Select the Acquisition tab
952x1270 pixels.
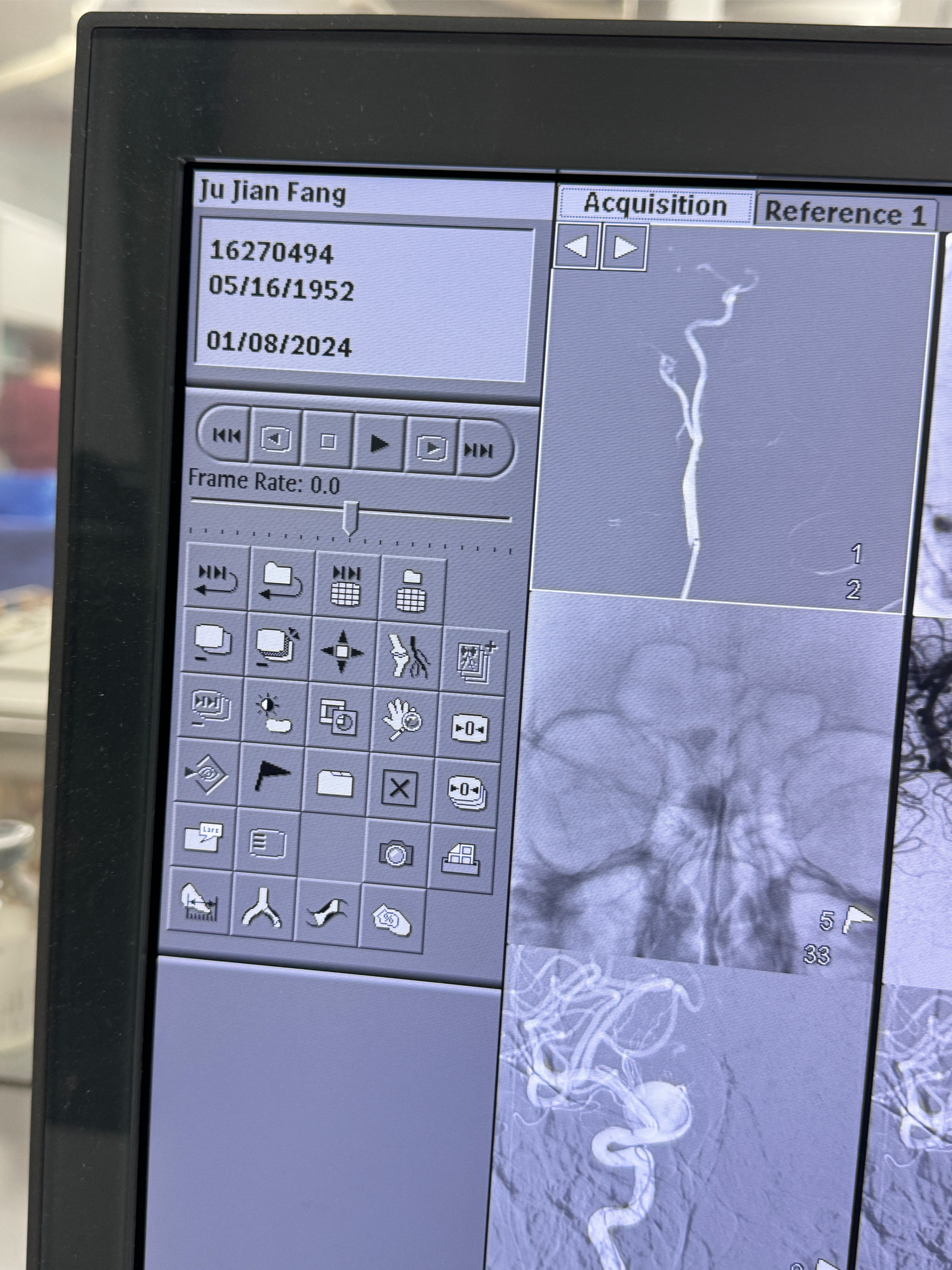tap(655, 205)
